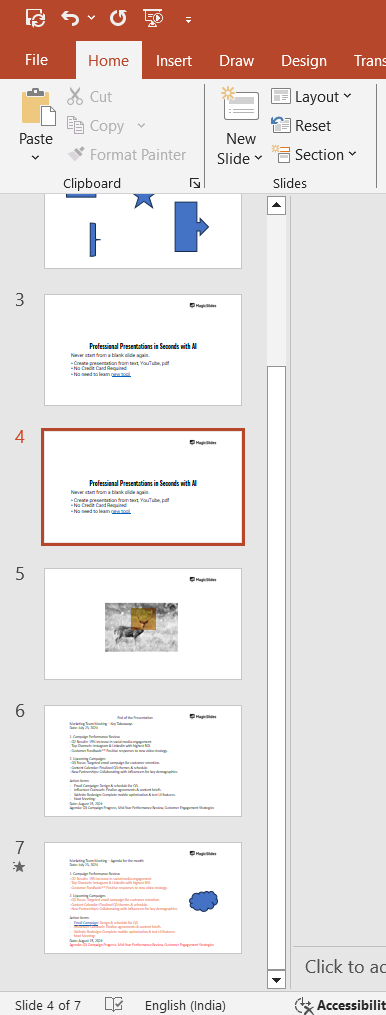
Task: Click the English (India) language indicator
Action: [x=185, y=1005]
